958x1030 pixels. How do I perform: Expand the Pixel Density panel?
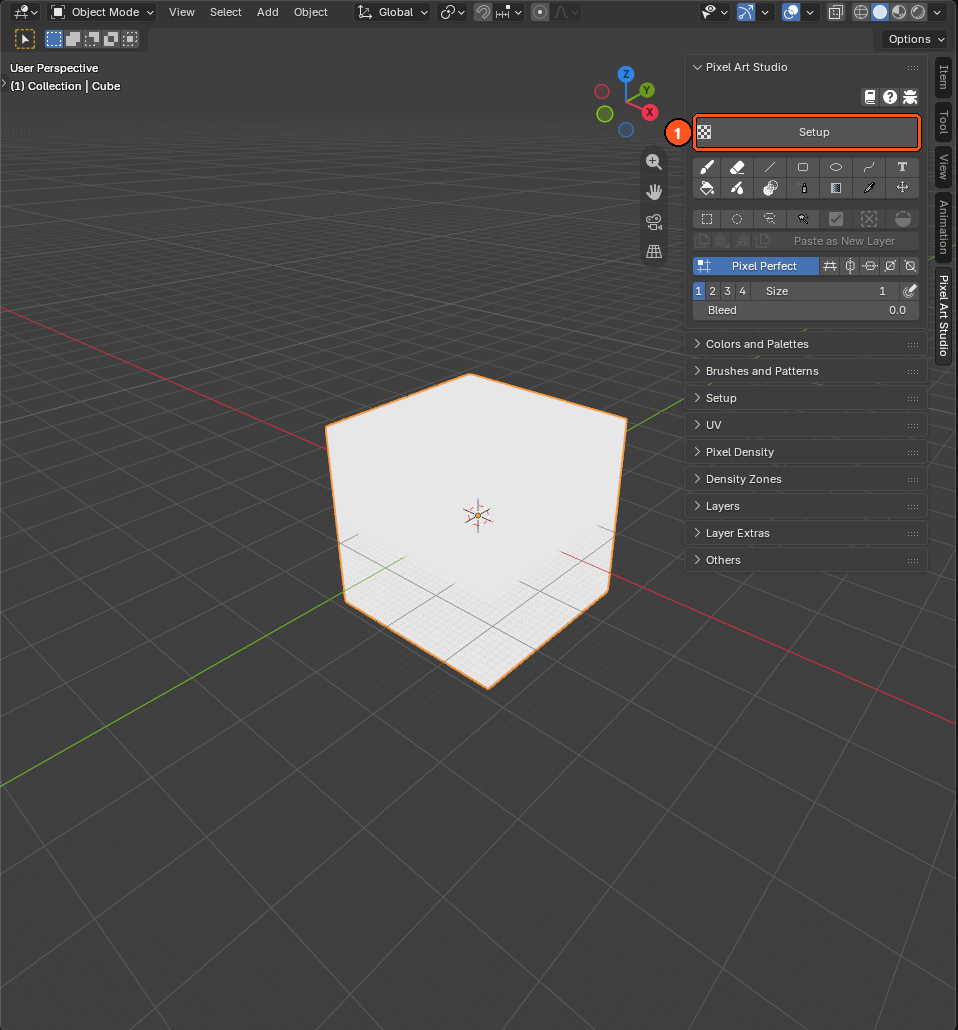click(x=806, y=452)
